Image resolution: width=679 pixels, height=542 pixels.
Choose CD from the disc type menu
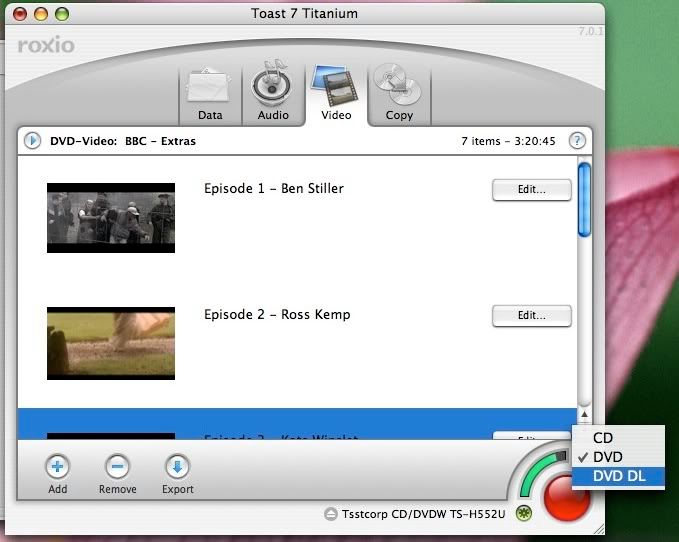click(x=618, y=438)
